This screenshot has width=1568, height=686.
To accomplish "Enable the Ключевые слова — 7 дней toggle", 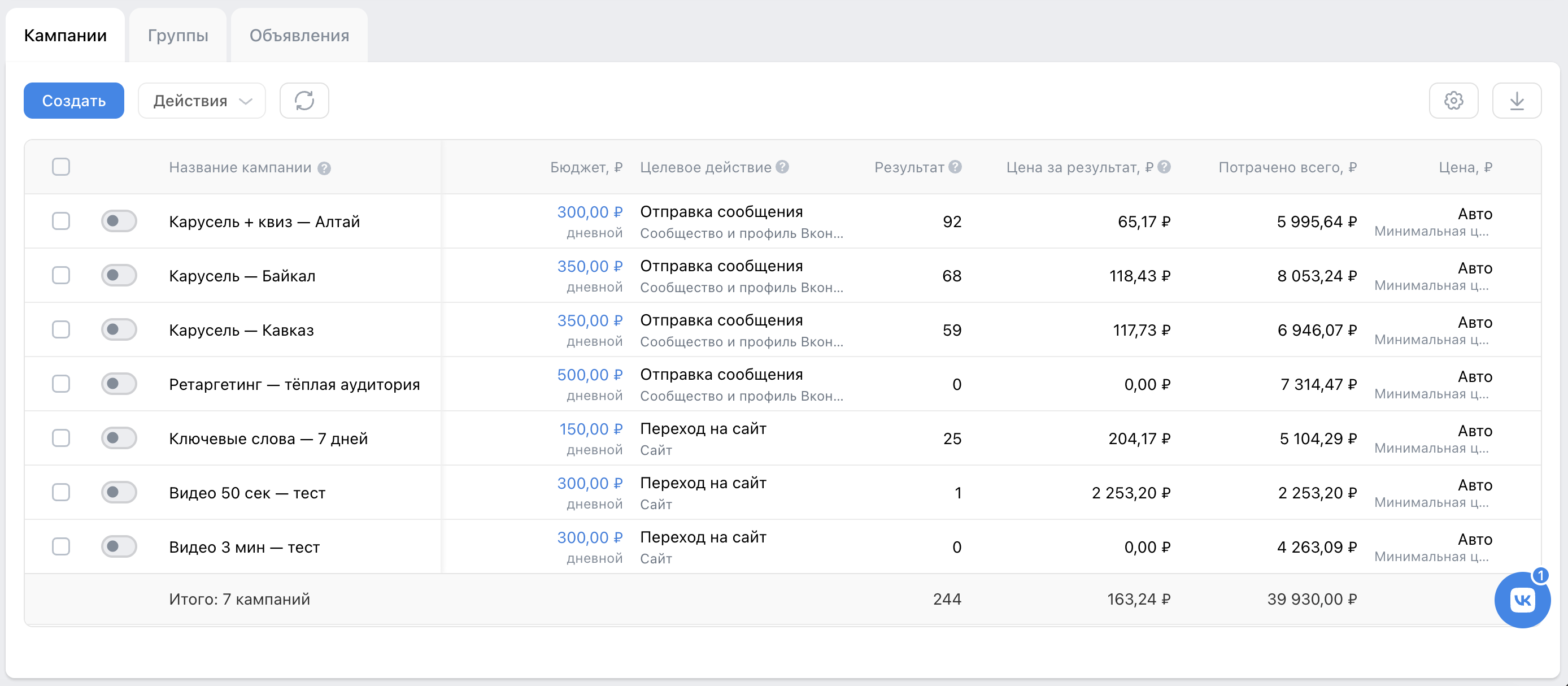I will (x=119, y=438).
